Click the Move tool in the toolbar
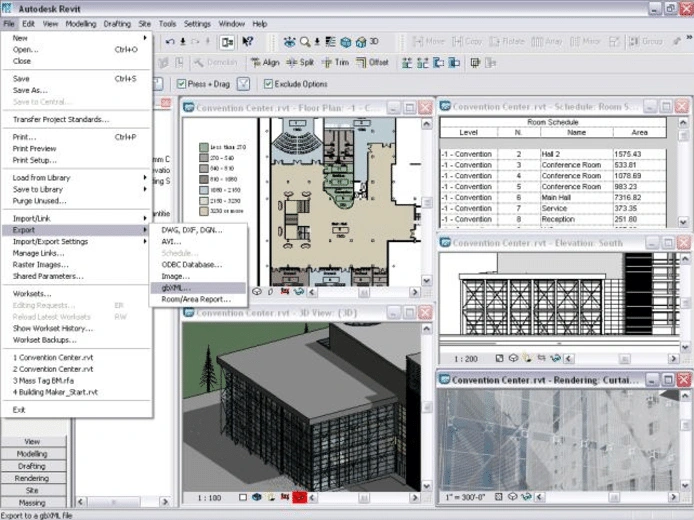The width and height of the screenshot is (694, 520). (x=428, y=42)
